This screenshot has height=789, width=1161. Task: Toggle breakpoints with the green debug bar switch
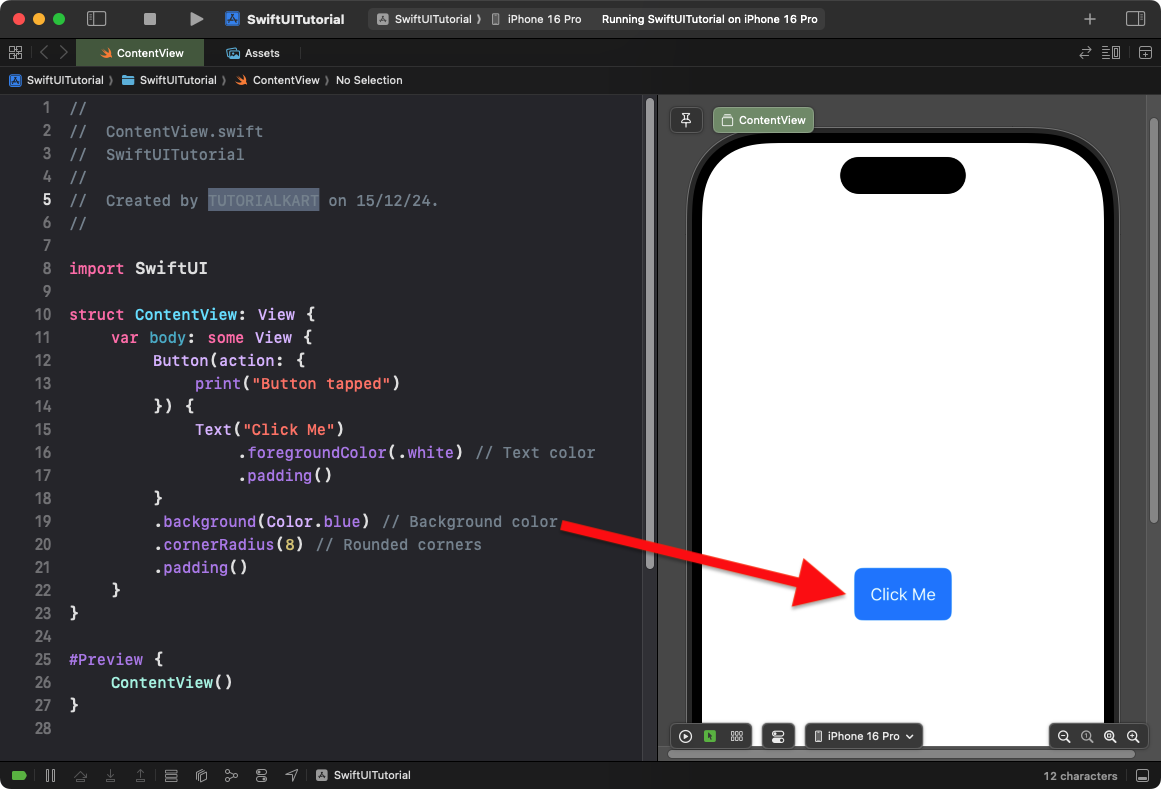(x=18, y=775)
